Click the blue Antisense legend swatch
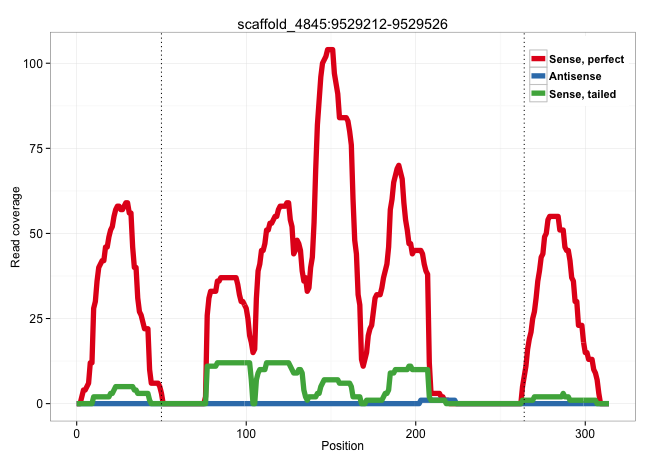650x460 pixels. [x=538, y=76]
